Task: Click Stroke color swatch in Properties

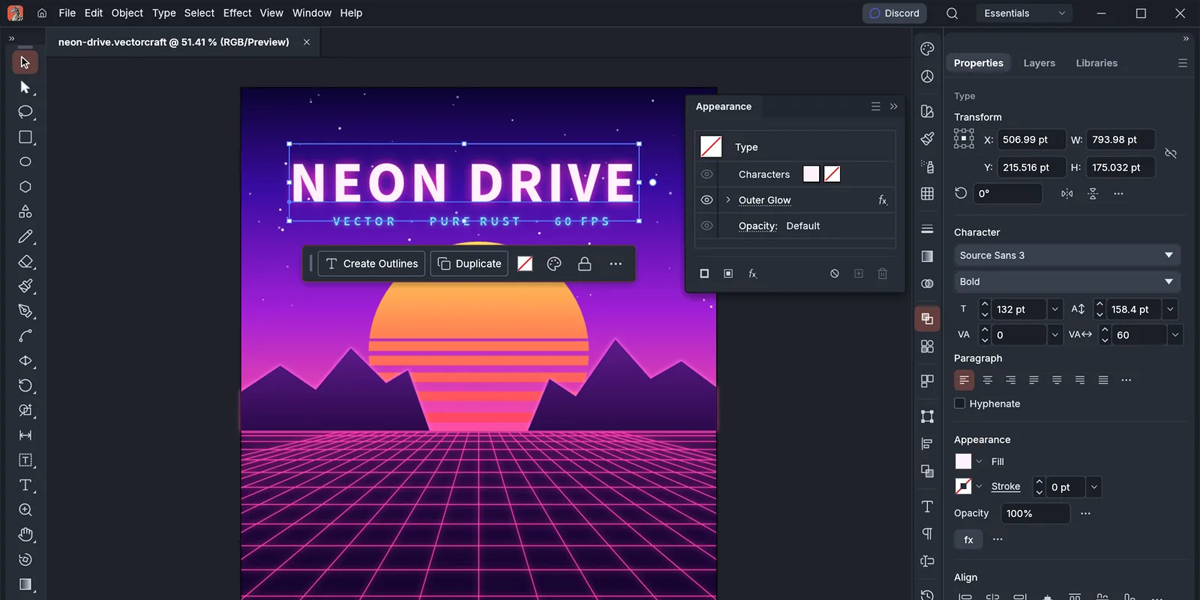Action: click(963, 487)
